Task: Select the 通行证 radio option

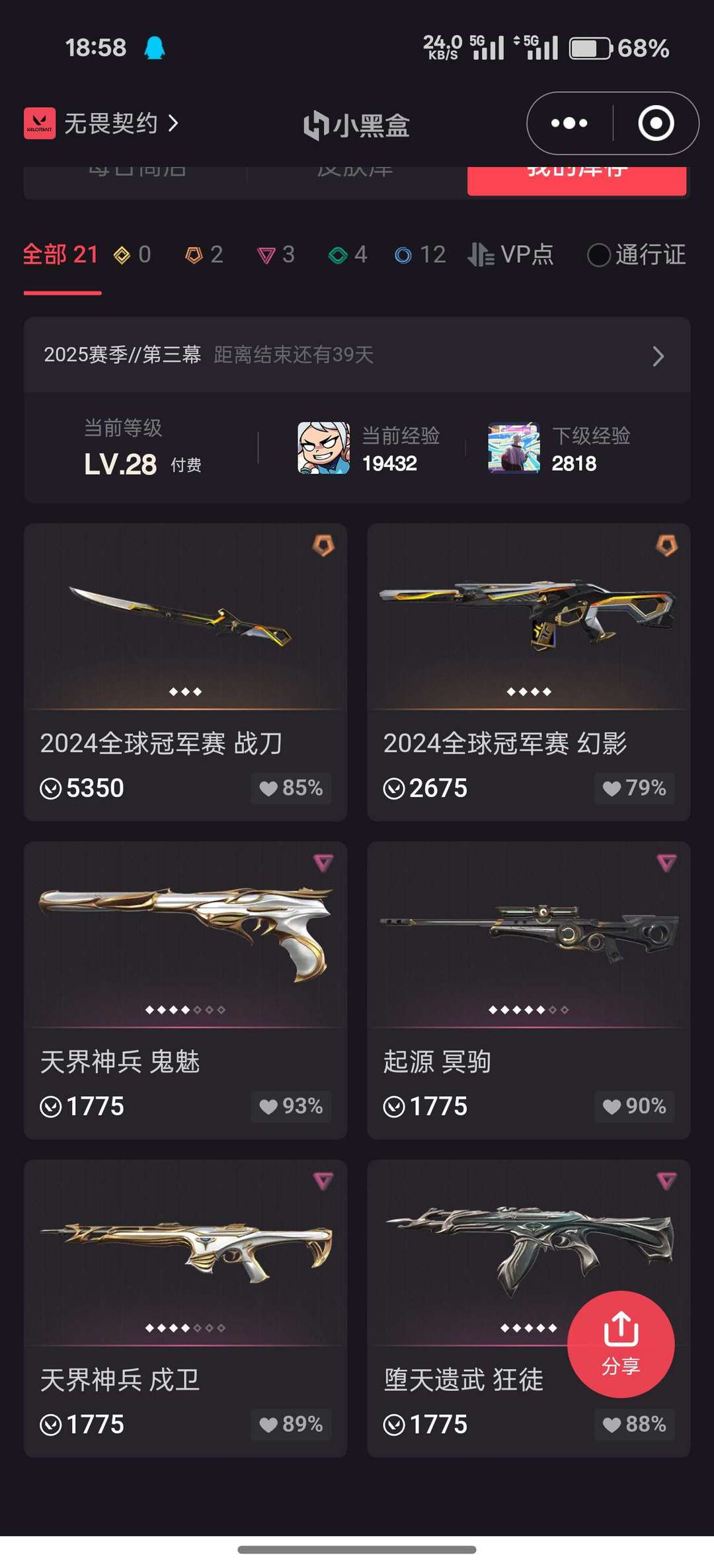Action: [637, 254]
